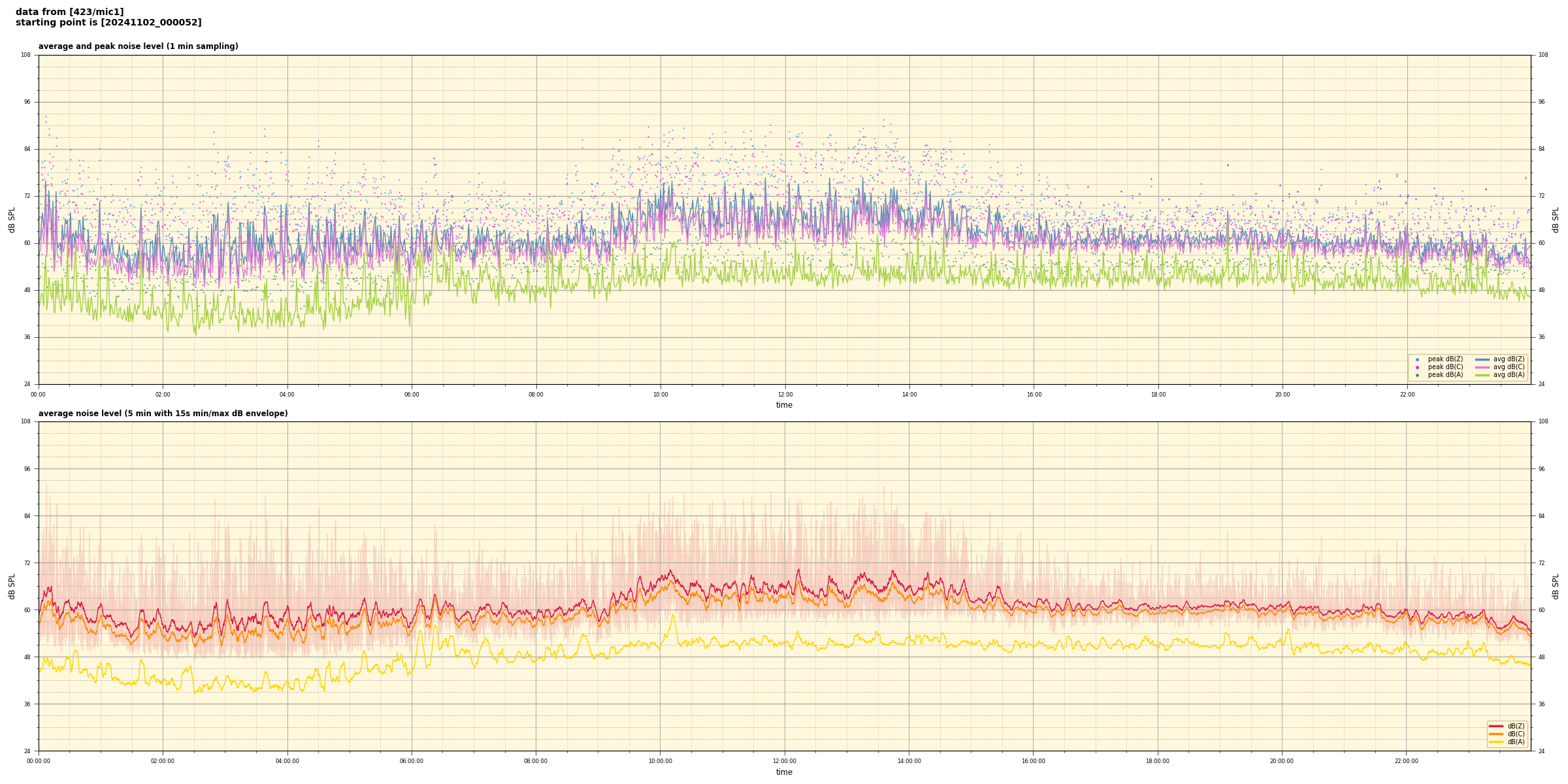Click the 06:00 tick label on upper chart
The height and width of the screenshot is (784, 1568).
point(412,395)
